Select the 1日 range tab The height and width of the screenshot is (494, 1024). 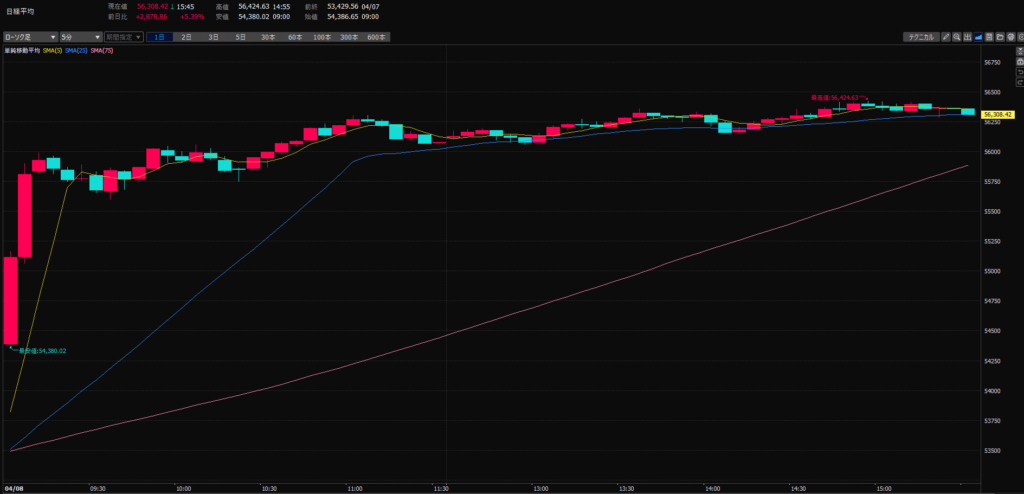click(160, 37)
